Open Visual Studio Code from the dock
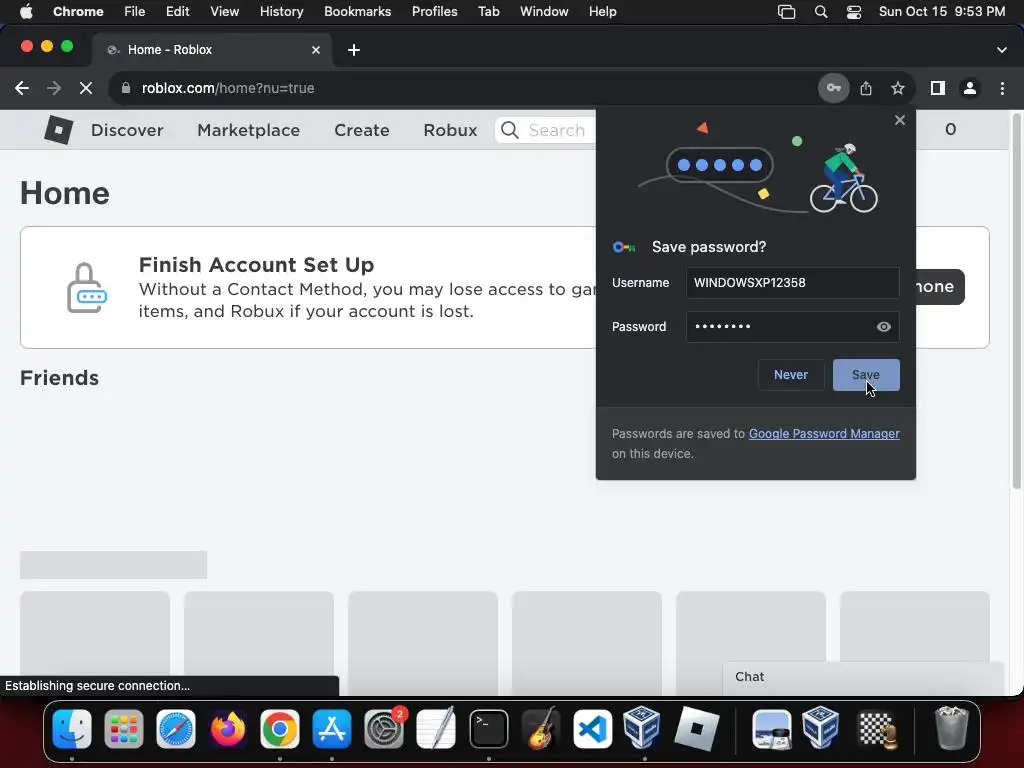 pyautogui.click(x=592, y=729)
